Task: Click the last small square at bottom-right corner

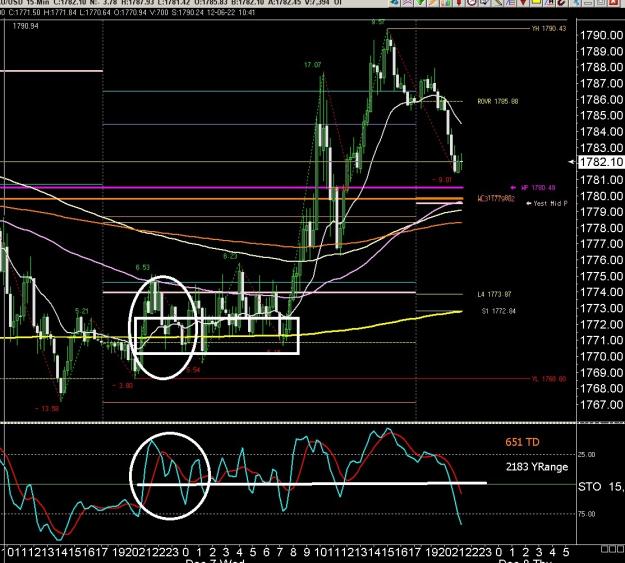Action: (x=621, y=549)
